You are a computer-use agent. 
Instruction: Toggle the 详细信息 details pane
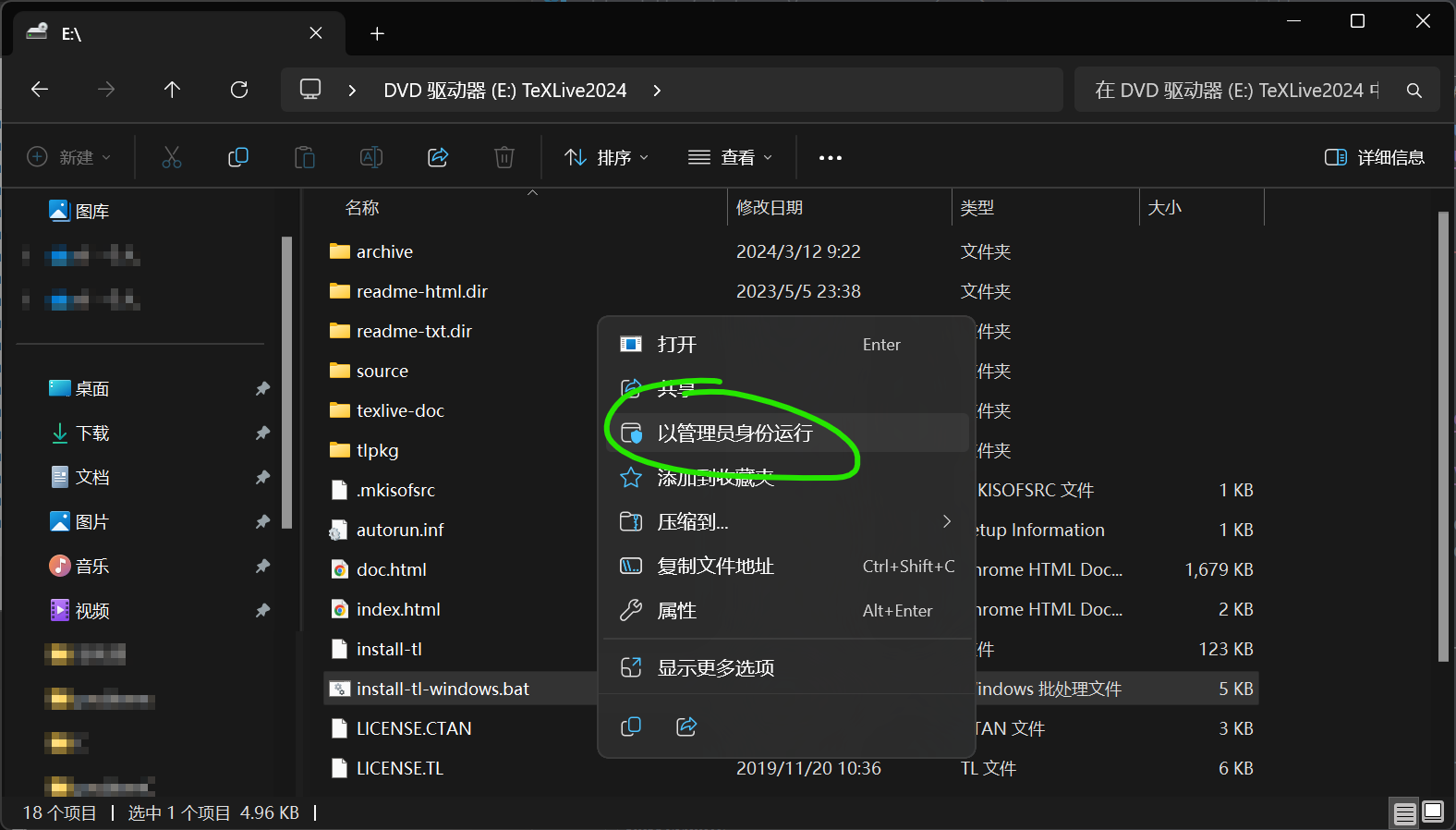click(x=1375, y=157)
